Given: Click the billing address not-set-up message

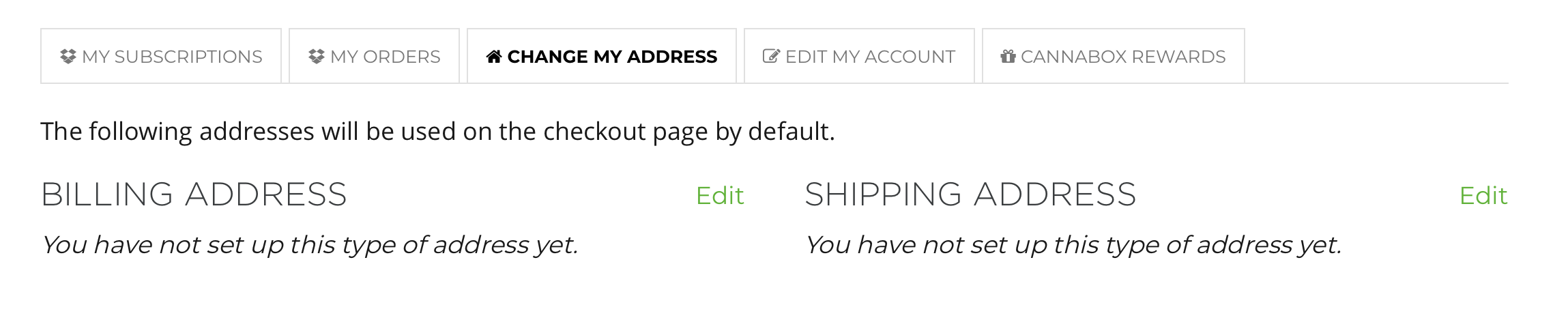Looking at the screenshot, I should point(310,244).
